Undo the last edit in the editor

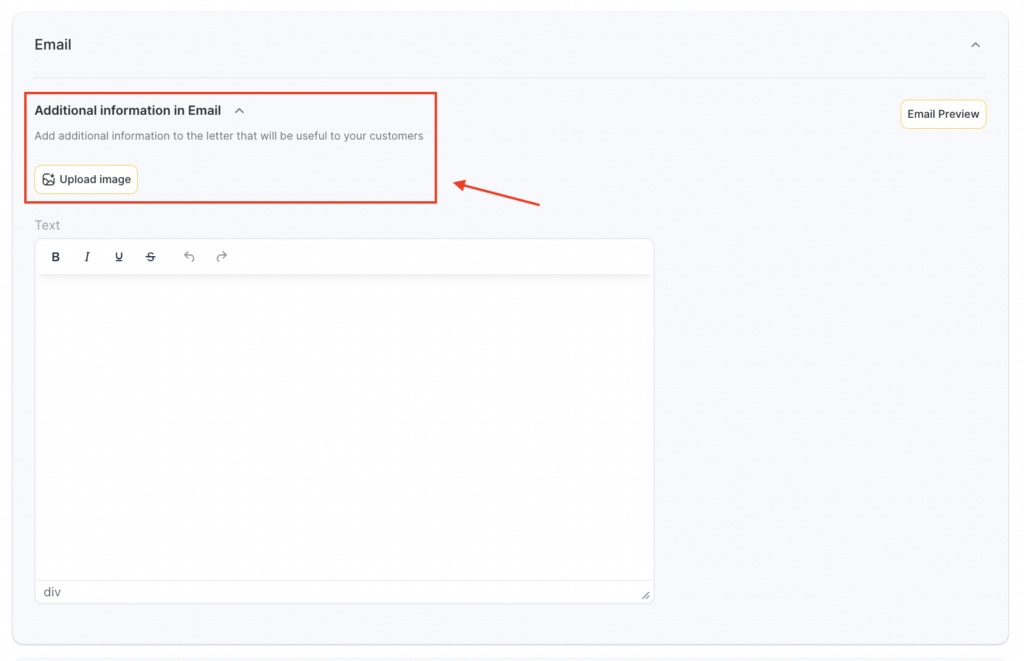[189, 257]
